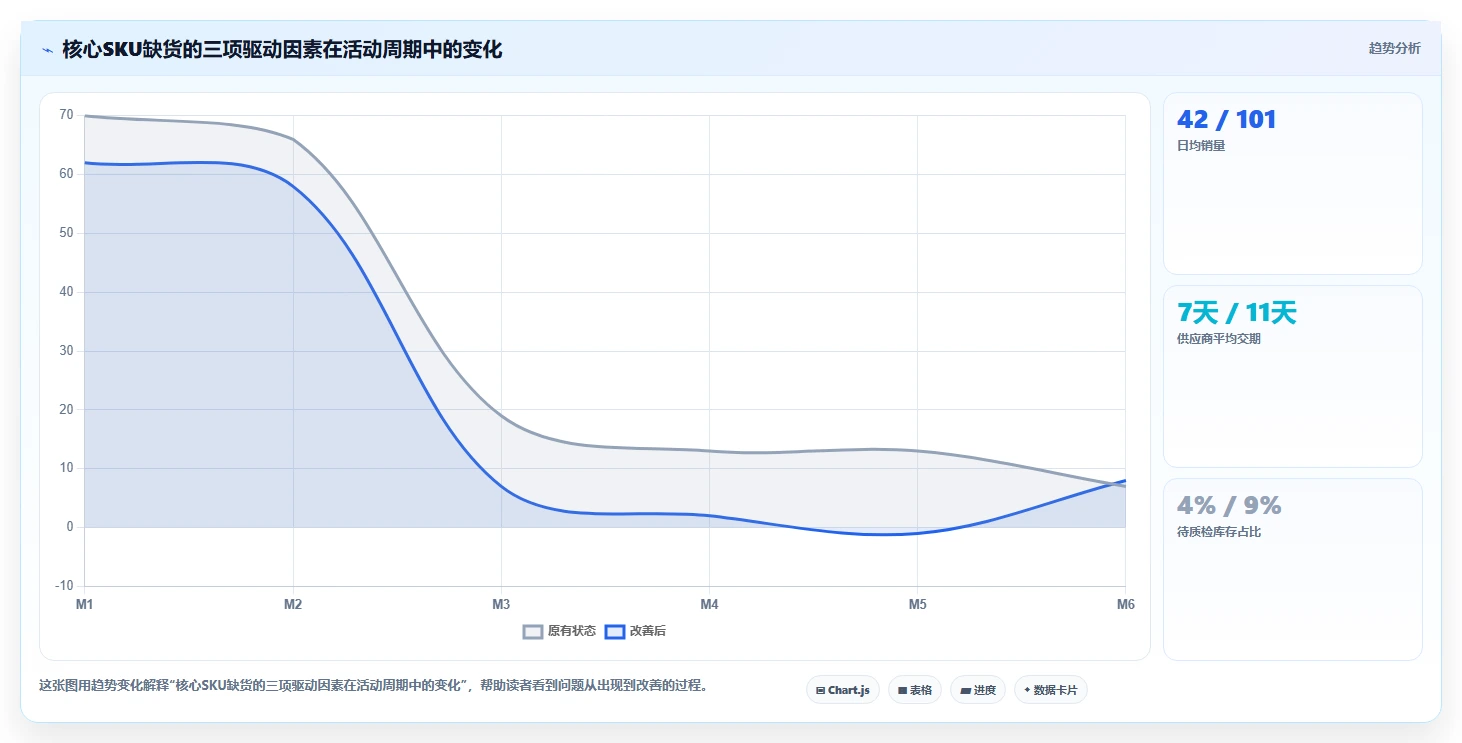Screen dimensions: 1462x743
Task: Click the 7天 / 11天 lead time value
Action: pos(1237,313)
